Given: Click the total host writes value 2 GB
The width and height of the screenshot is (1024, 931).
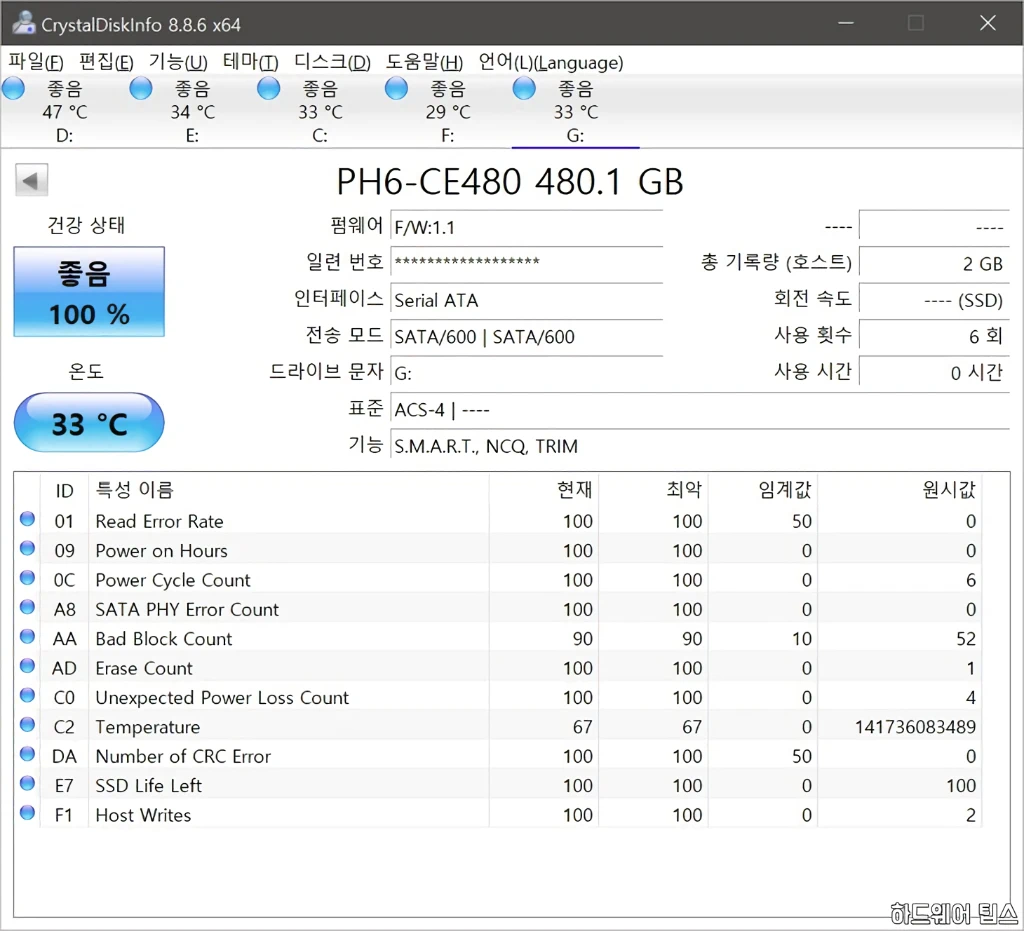Looking at the screenshot, I should (x=935, y=264).
